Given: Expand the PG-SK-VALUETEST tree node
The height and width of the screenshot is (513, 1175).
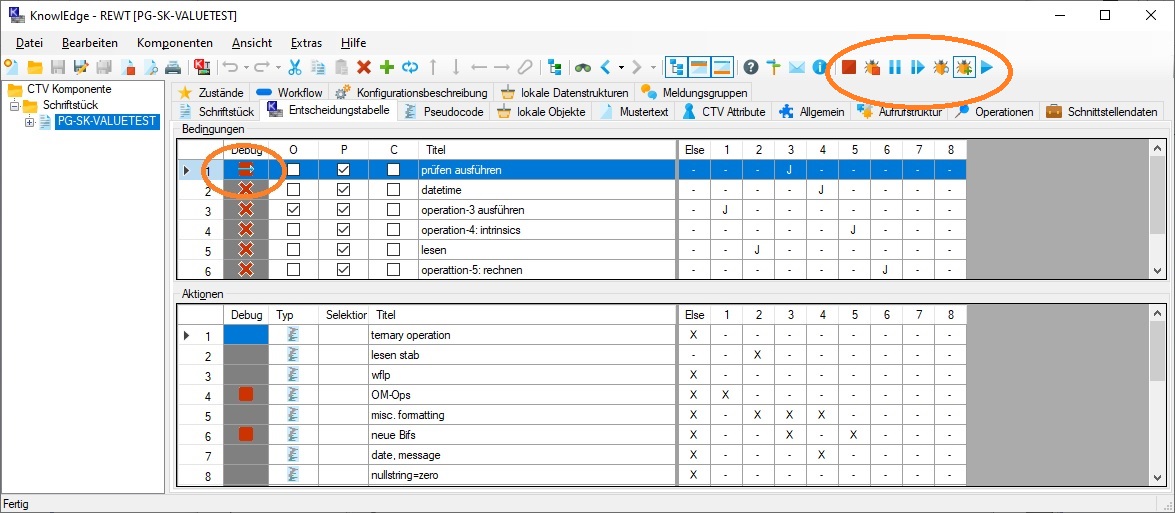Looking at the screenshot, I should tap(30, 122).
